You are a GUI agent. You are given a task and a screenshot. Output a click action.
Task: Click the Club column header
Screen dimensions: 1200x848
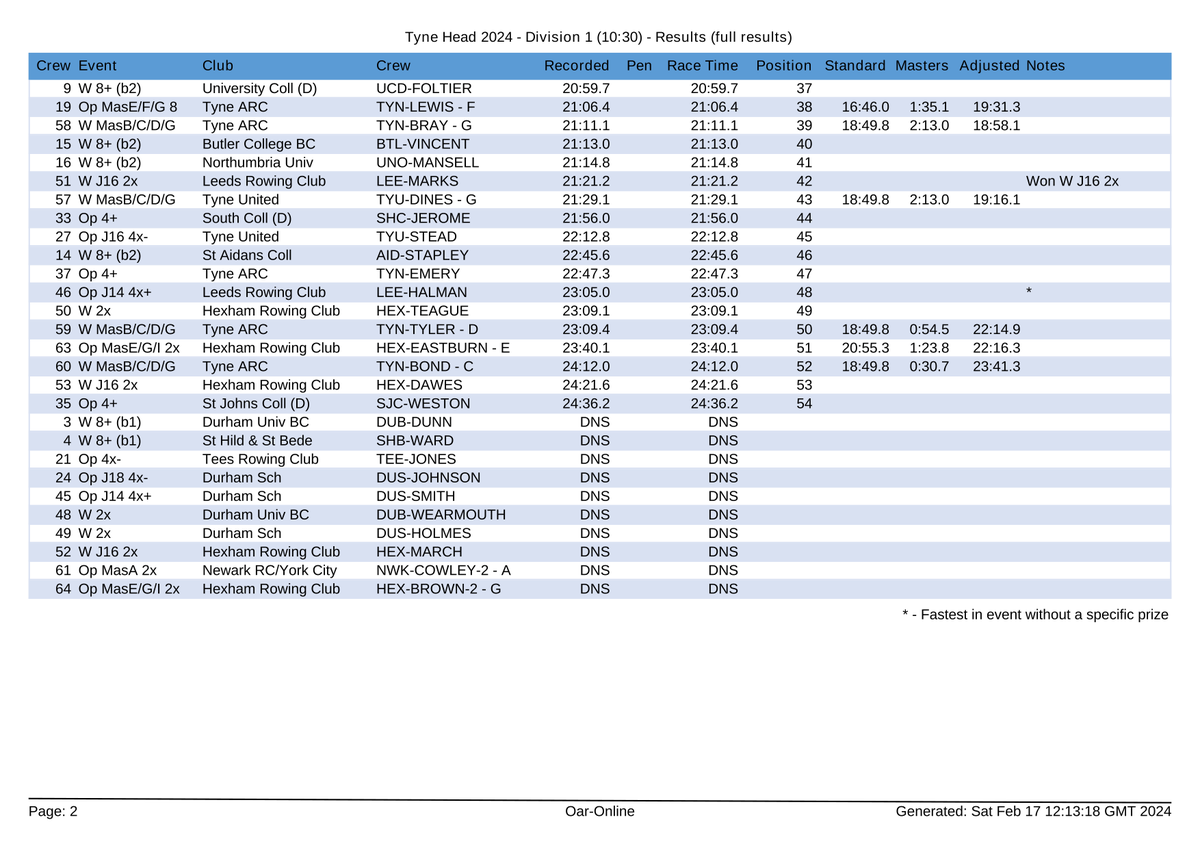coord(219,66)
